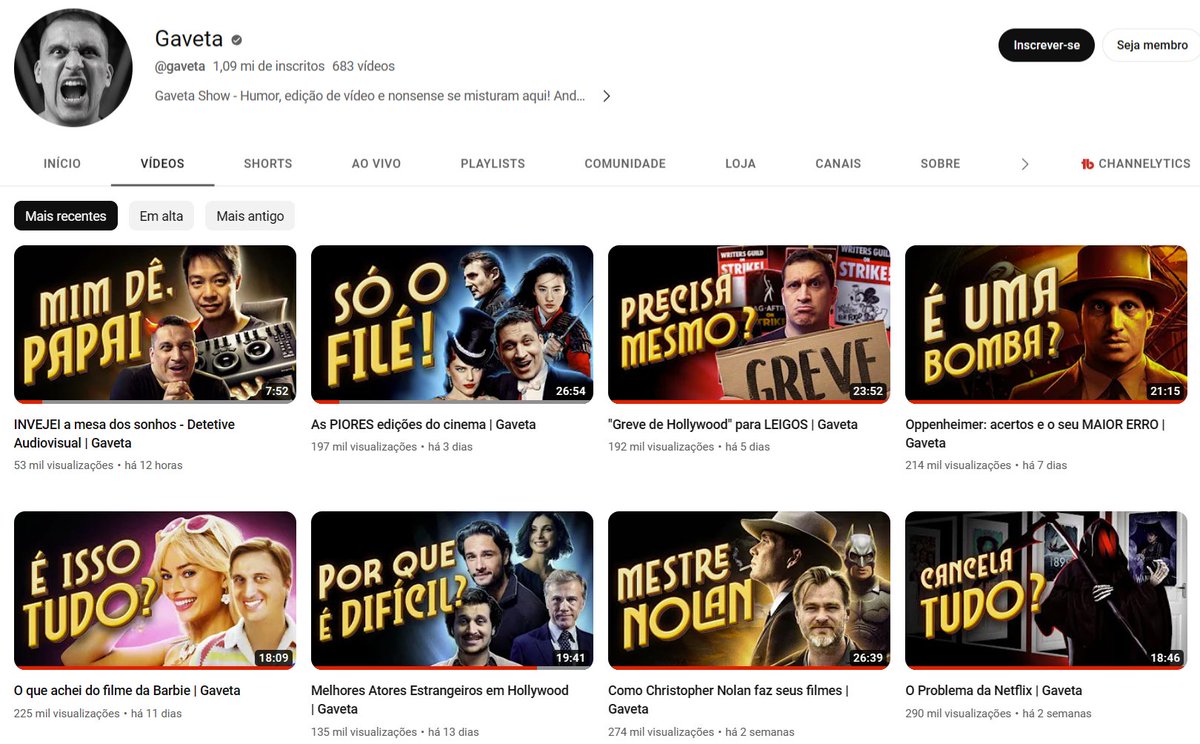Click the '1,09 mi de inscritos' count
Image resolution: width=1200 pixels, height=744 pixels.
click(x=269, y=67)
